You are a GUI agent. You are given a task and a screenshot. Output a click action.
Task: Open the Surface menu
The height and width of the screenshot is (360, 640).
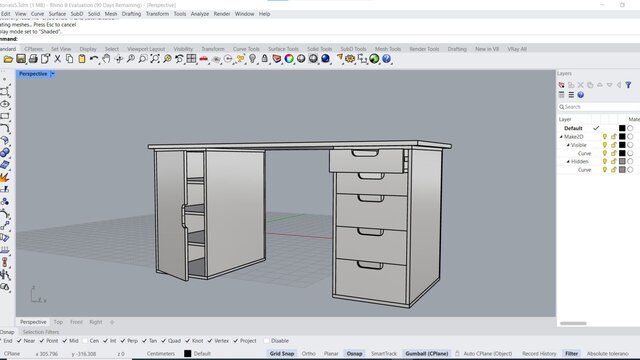[57, 14]
